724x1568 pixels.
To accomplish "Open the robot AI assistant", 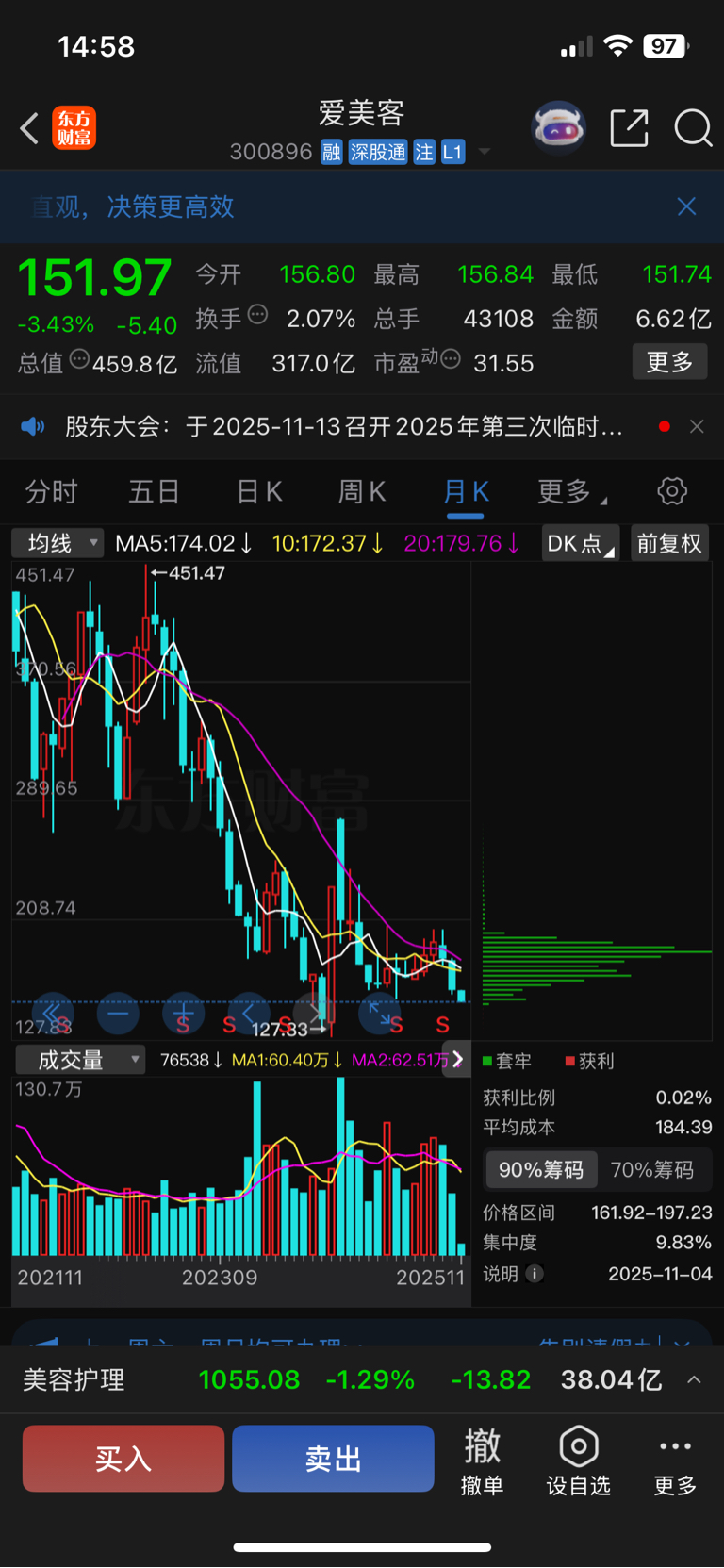I will [559, 127].
